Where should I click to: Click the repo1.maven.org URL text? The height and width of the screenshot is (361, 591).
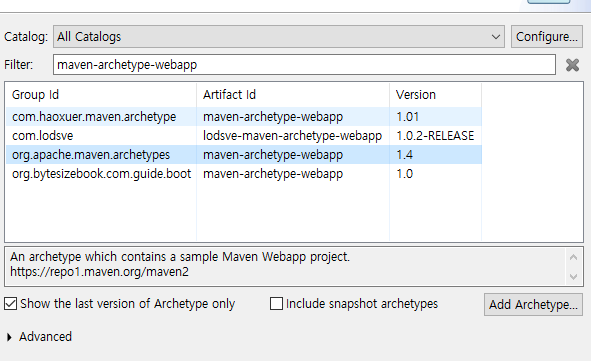[99, 272]
